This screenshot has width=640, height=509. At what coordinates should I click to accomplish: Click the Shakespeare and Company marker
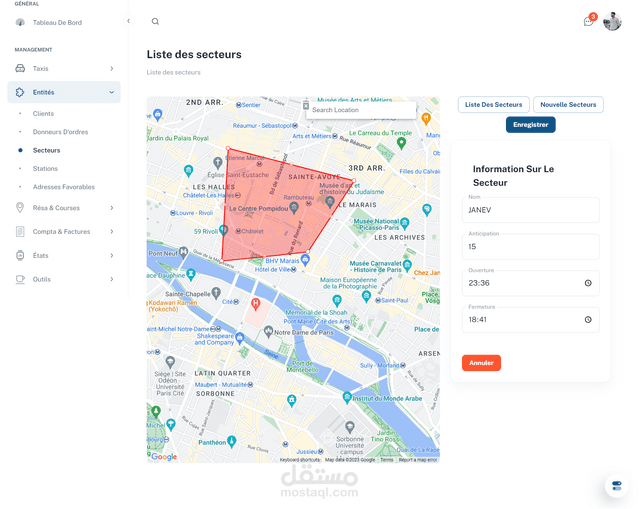(240, 338)
